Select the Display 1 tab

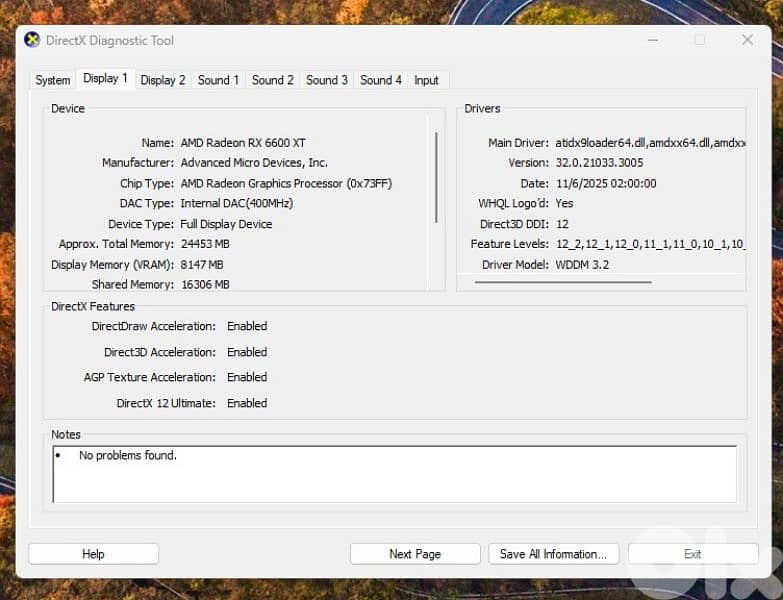105,79
